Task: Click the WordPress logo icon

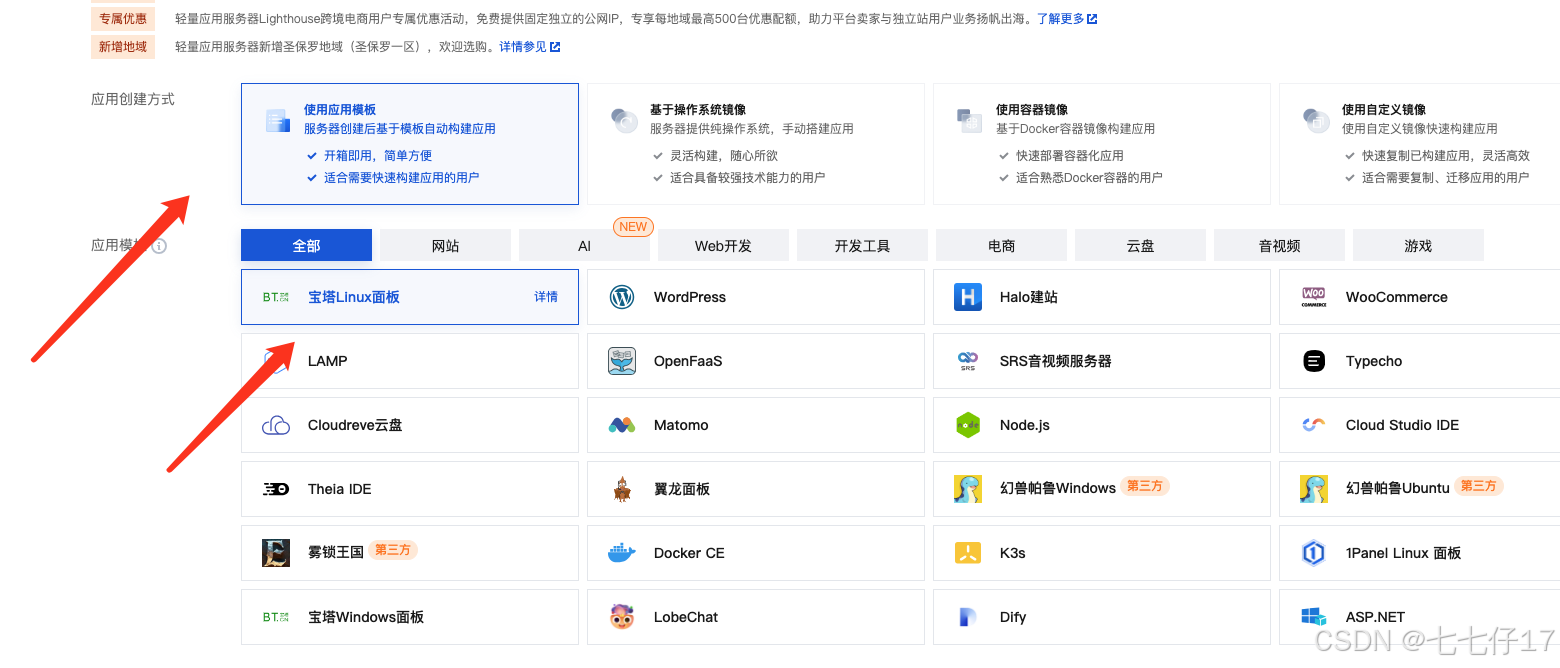Action: coord(622,297)
